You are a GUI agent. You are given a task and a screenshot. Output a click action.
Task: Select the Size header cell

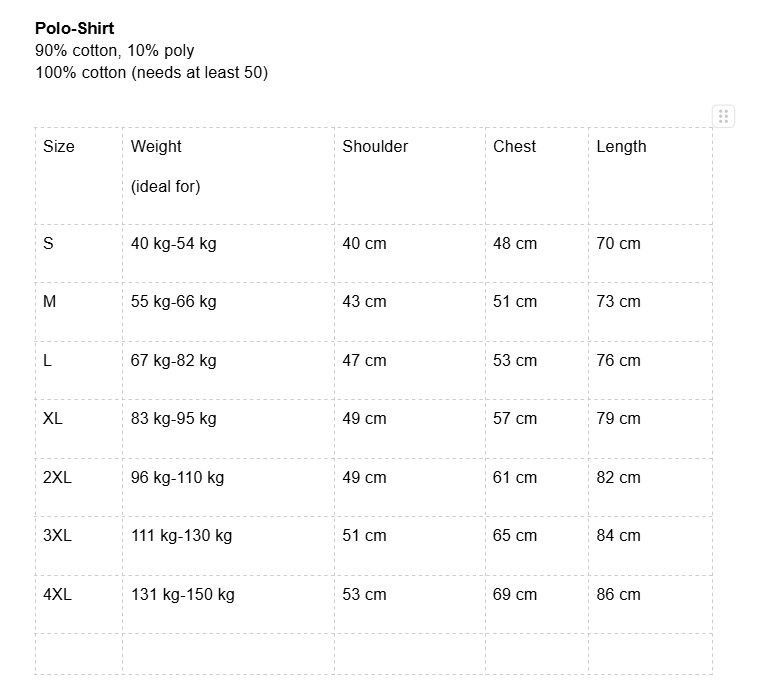(x=79, y=176)
